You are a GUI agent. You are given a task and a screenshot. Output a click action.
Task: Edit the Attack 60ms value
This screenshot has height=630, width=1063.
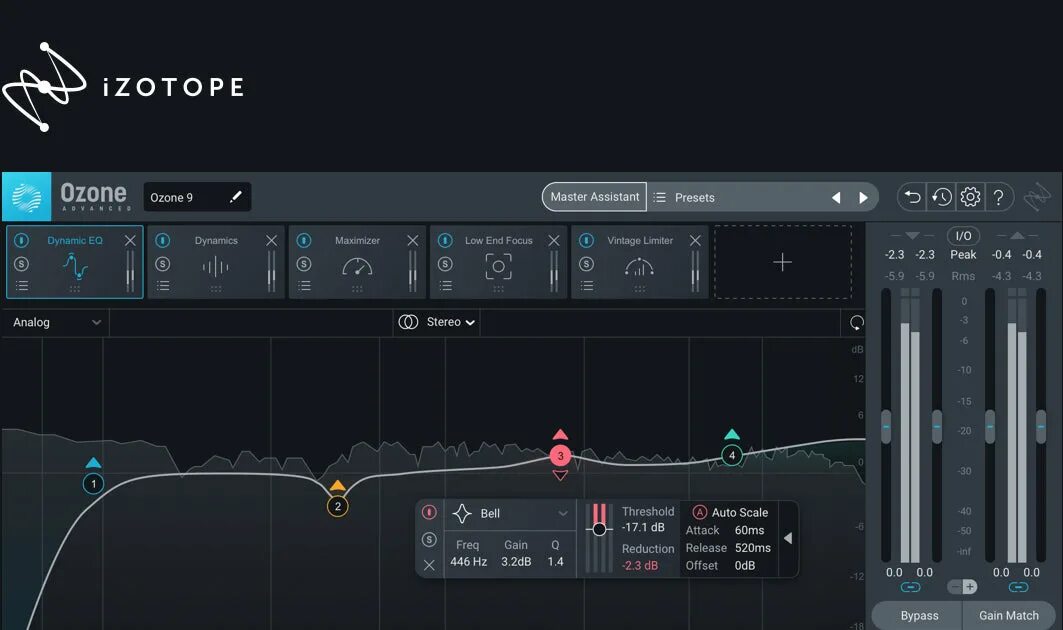[x=749, y=530]
